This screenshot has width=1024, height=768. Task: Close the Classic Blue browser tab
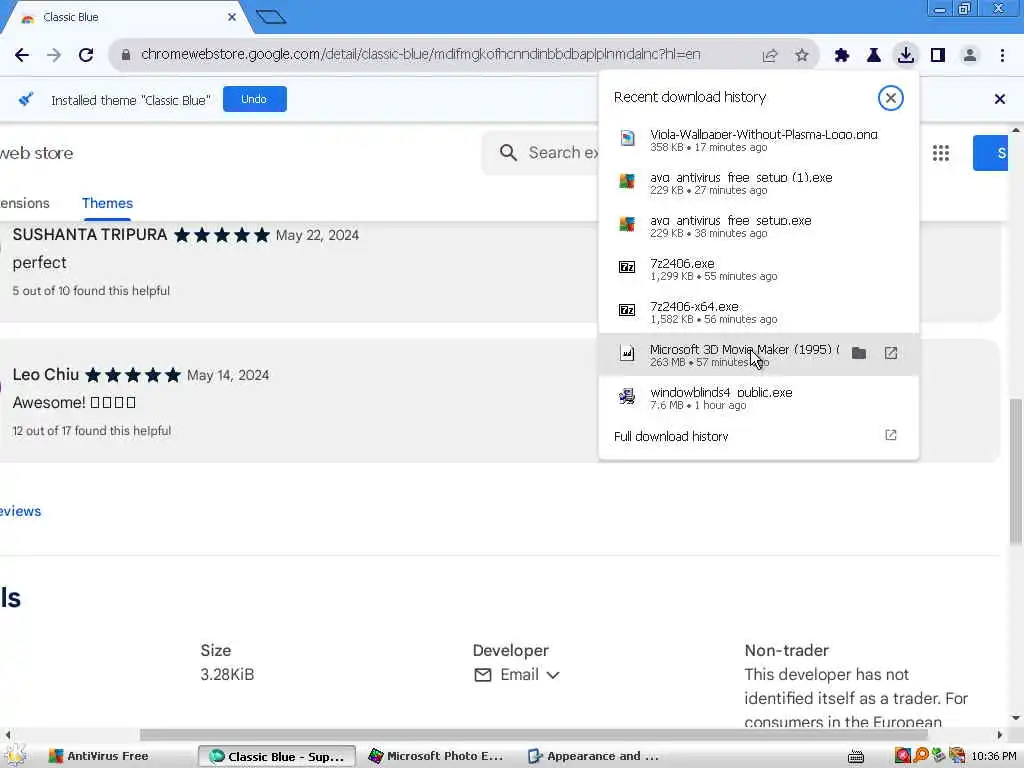[231, 18]
